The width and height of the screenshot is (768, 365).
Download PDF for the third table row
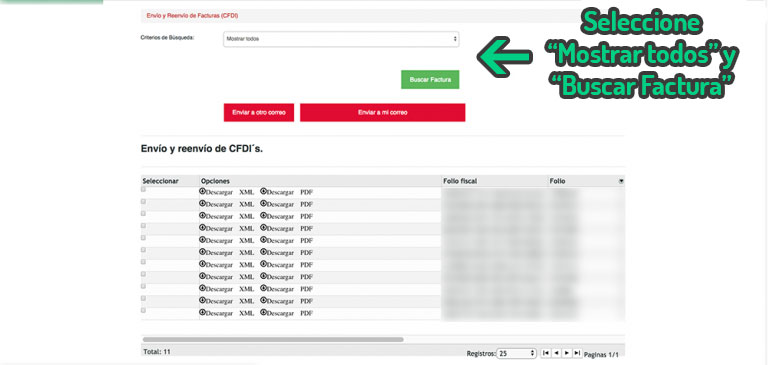(x=287, y=216)
